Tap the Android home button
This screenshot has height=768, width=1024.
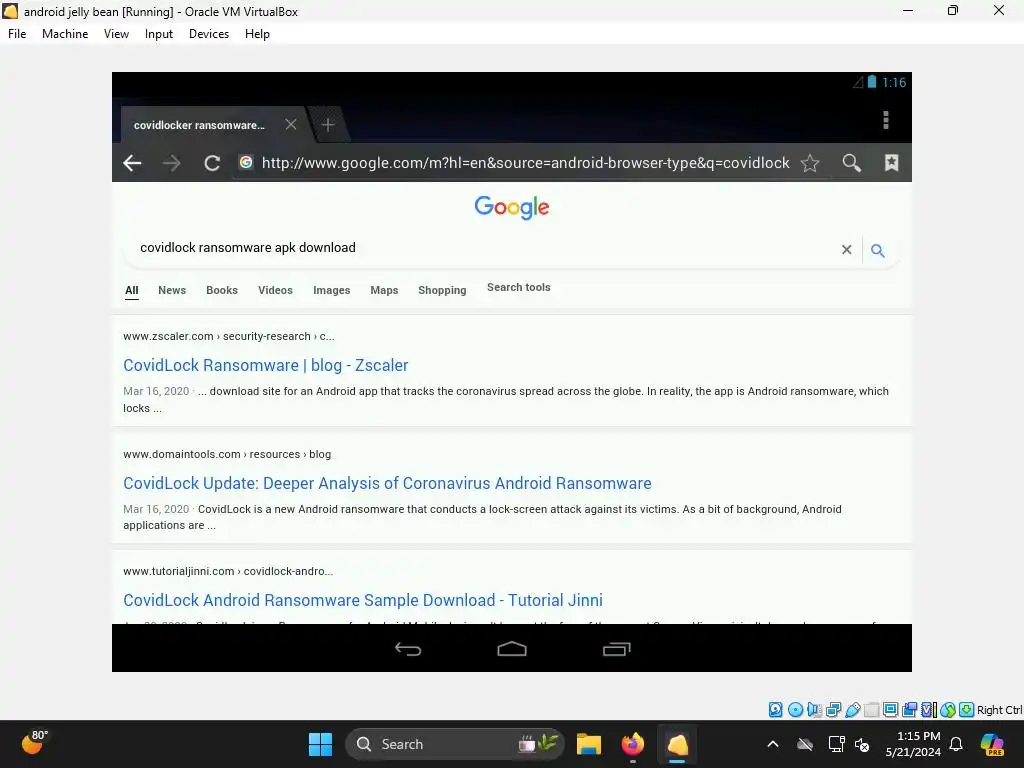(x=512, y=648)
